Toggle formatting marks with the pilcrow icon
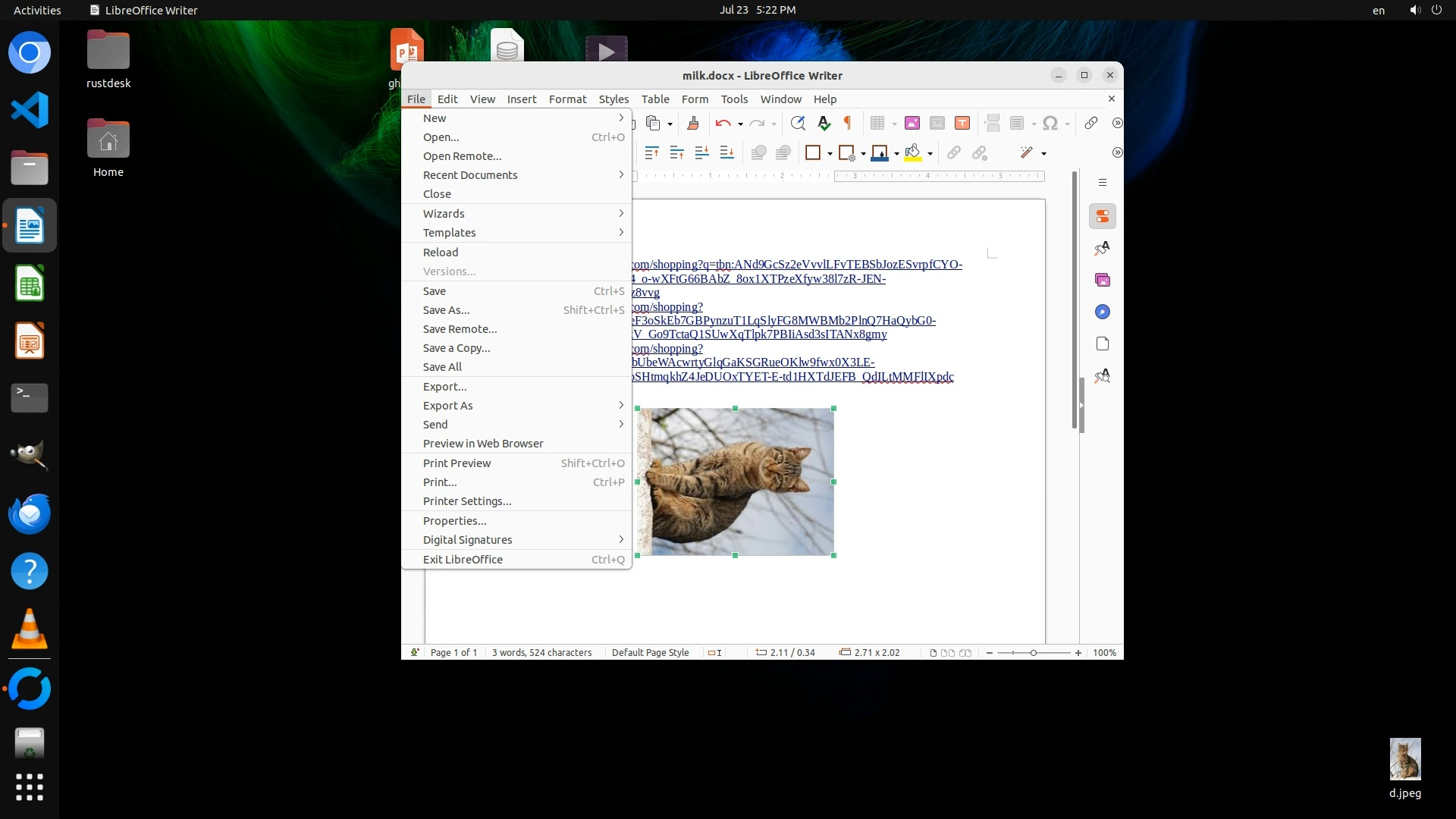The height and width of the screenshot is (819, 1456). [x=848, y=123]
